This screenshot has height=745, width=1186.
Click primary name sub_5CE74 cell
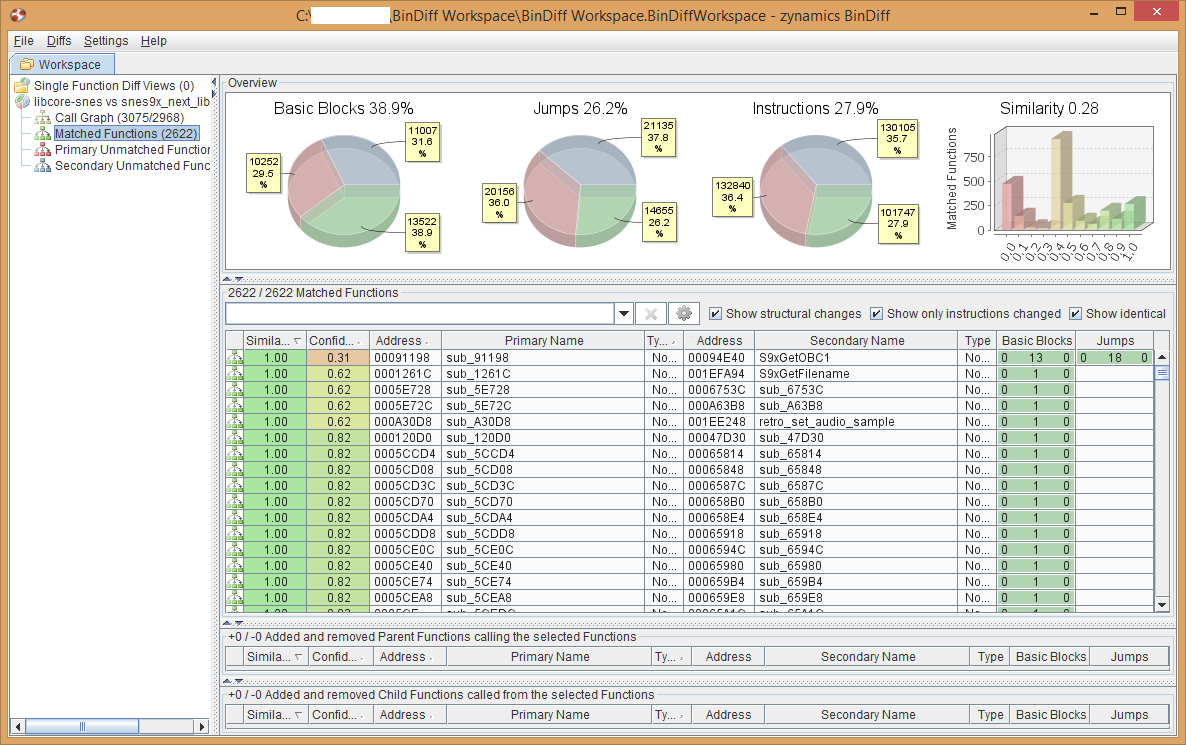(x=543, y=582)
